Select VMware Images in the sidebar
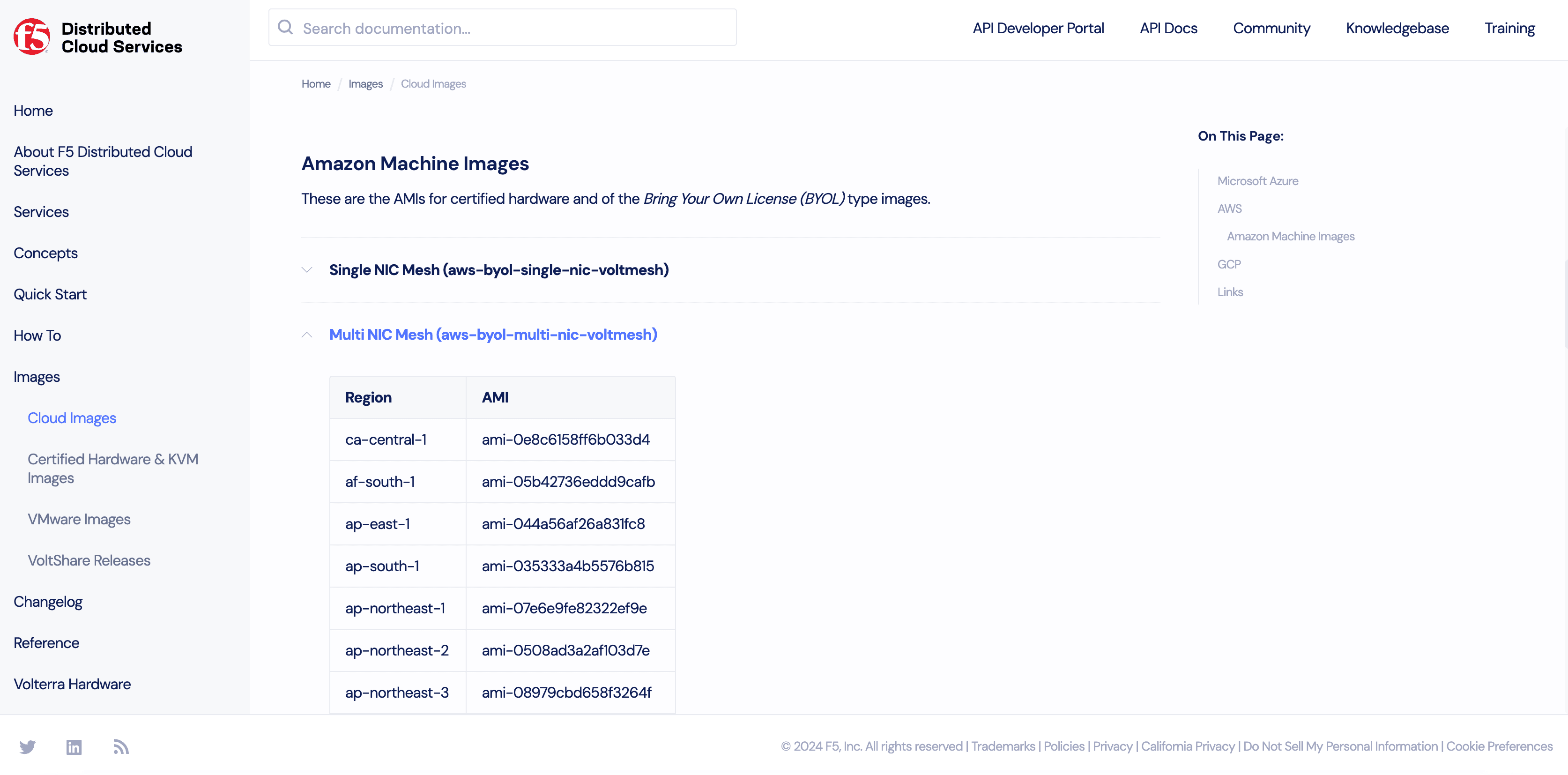 coord(79,519)
